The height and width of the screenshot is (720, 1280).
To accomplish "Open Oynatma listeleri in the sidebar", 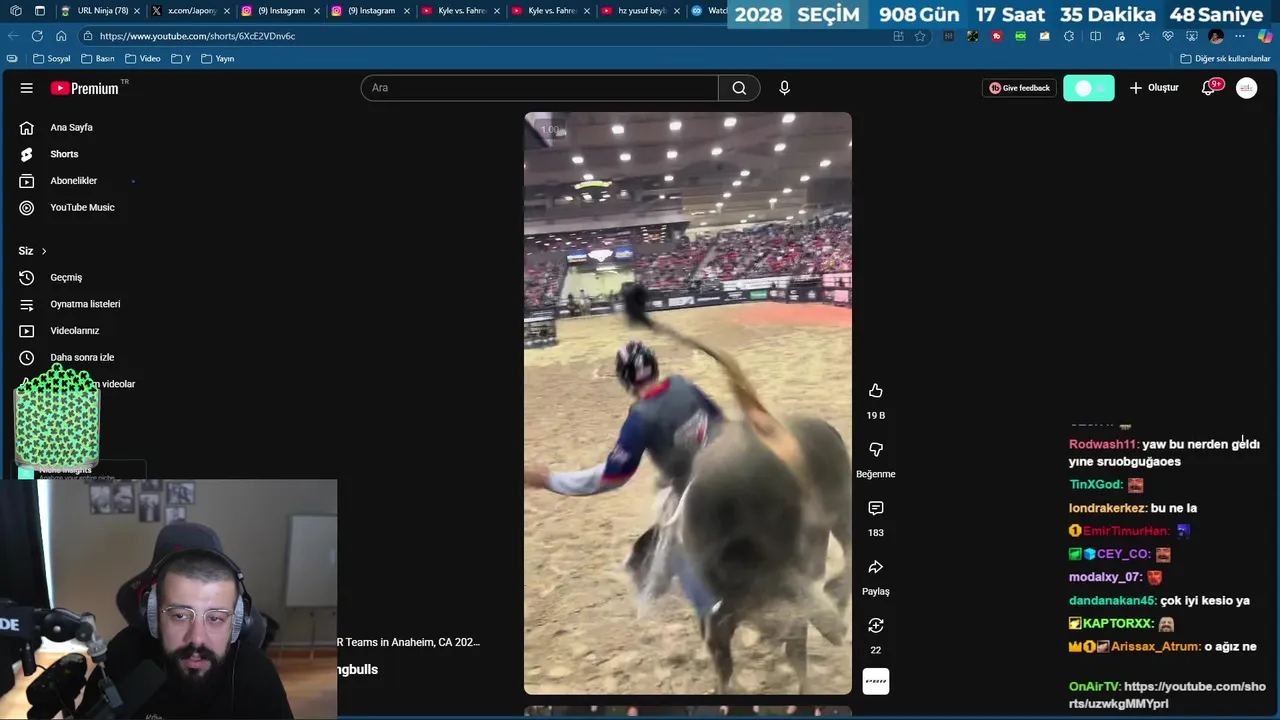I will (85, 304).
